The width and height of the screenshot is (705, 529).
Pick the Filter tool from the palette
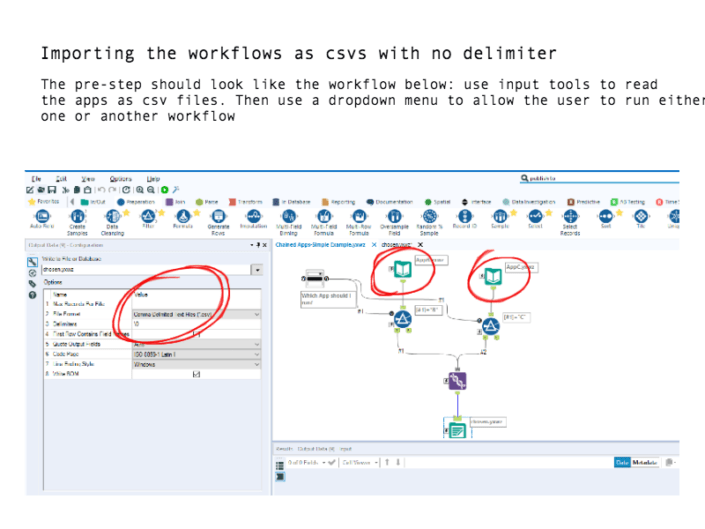point(148,216)
